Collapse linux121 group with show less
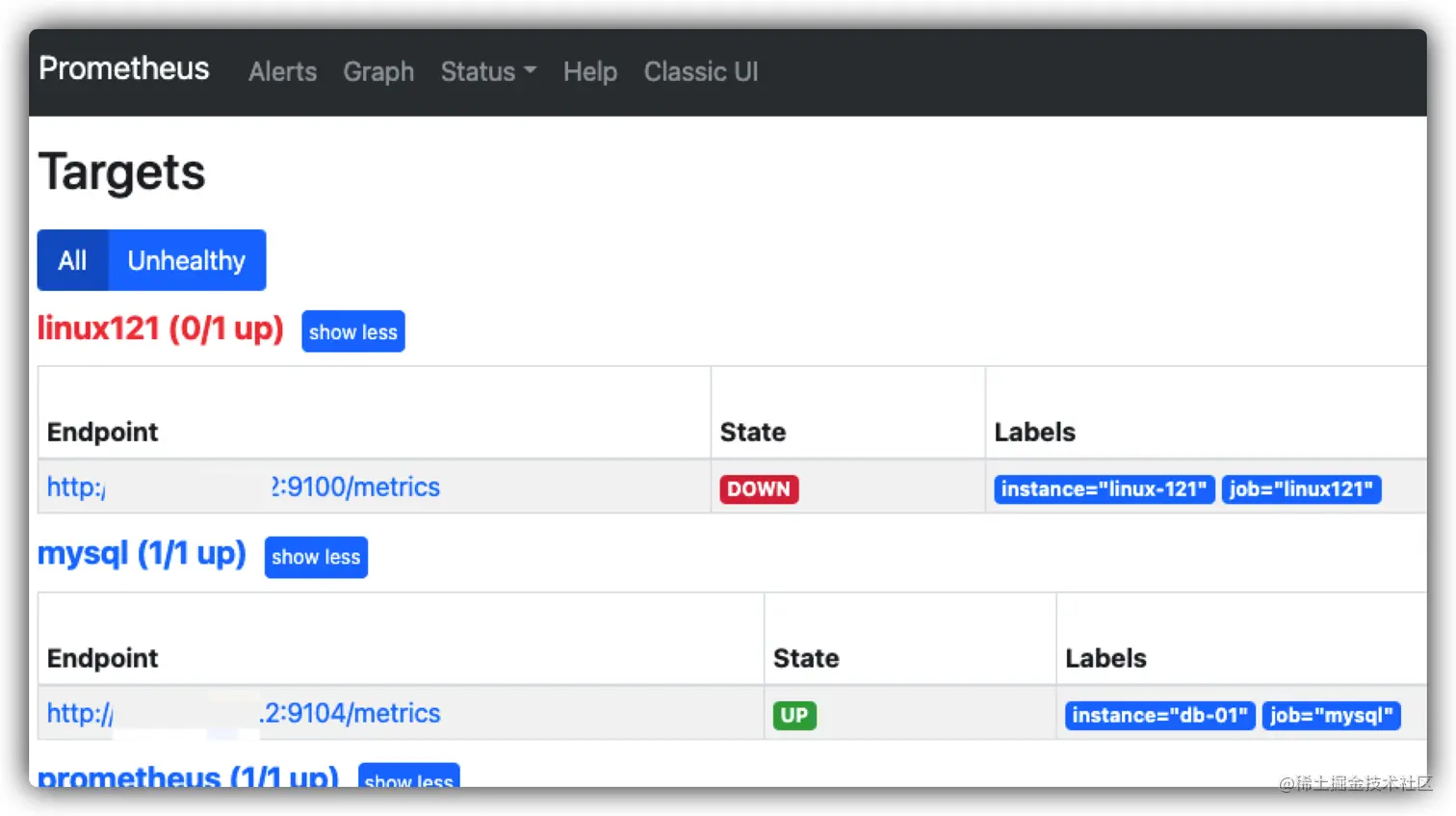Screen dimensions: 1456x816 [353, 331]
